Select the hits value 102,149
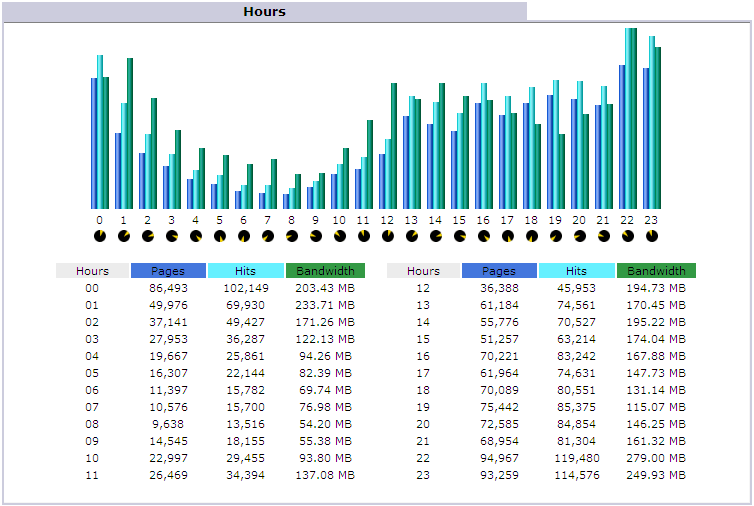Screen dimensions: 754x506 point(246,288)
